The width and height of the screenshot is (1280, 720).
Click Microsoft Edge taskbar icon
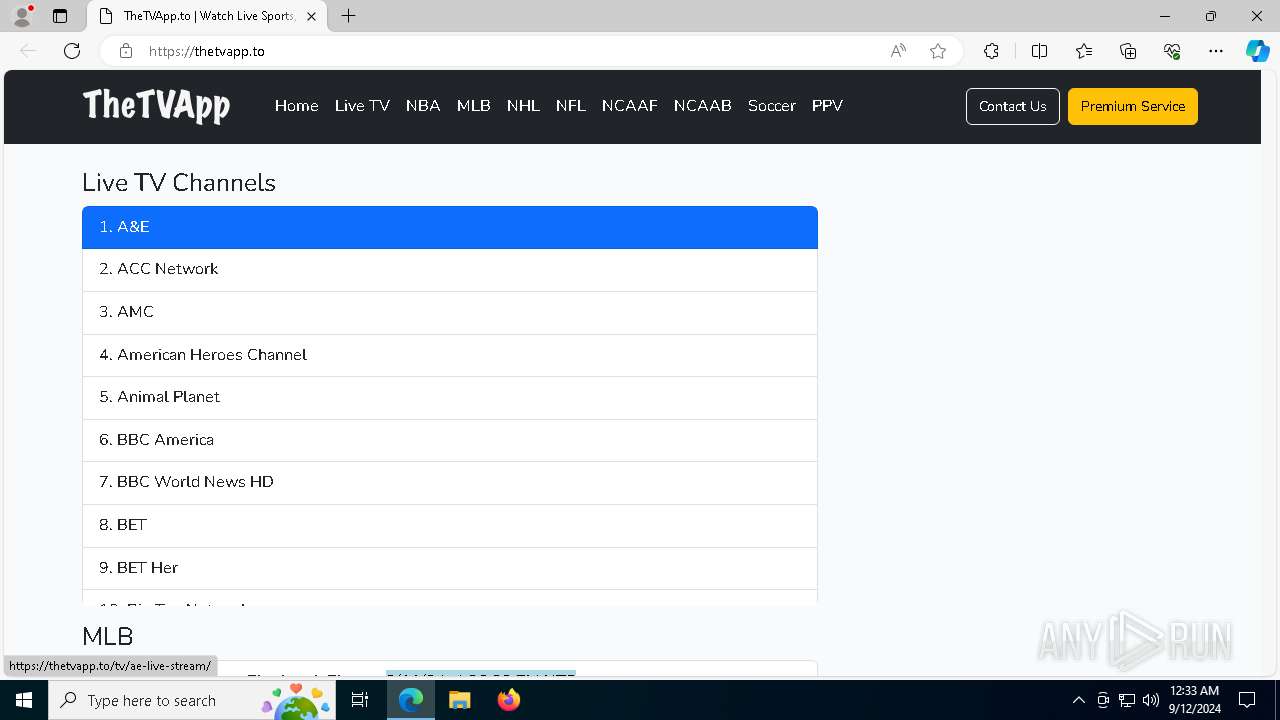point(411,700)
